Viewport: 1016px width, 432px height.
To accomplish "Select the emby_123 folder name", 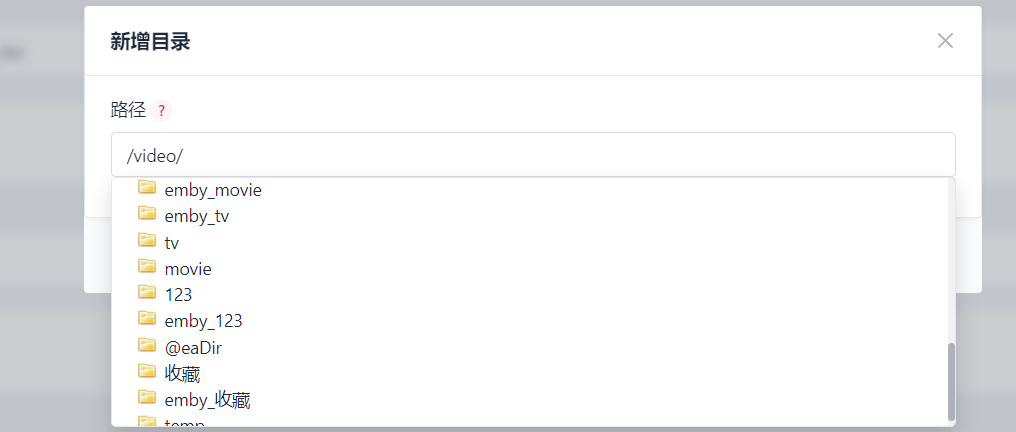I will click(203, 321).
